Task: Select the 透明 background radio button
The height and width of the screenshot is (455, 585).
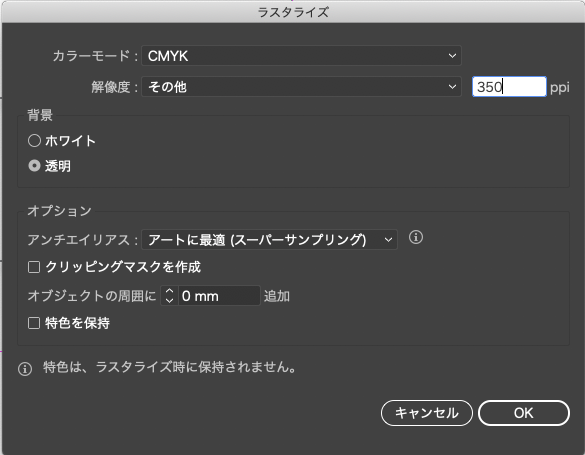Action: (x=34, y=166)
